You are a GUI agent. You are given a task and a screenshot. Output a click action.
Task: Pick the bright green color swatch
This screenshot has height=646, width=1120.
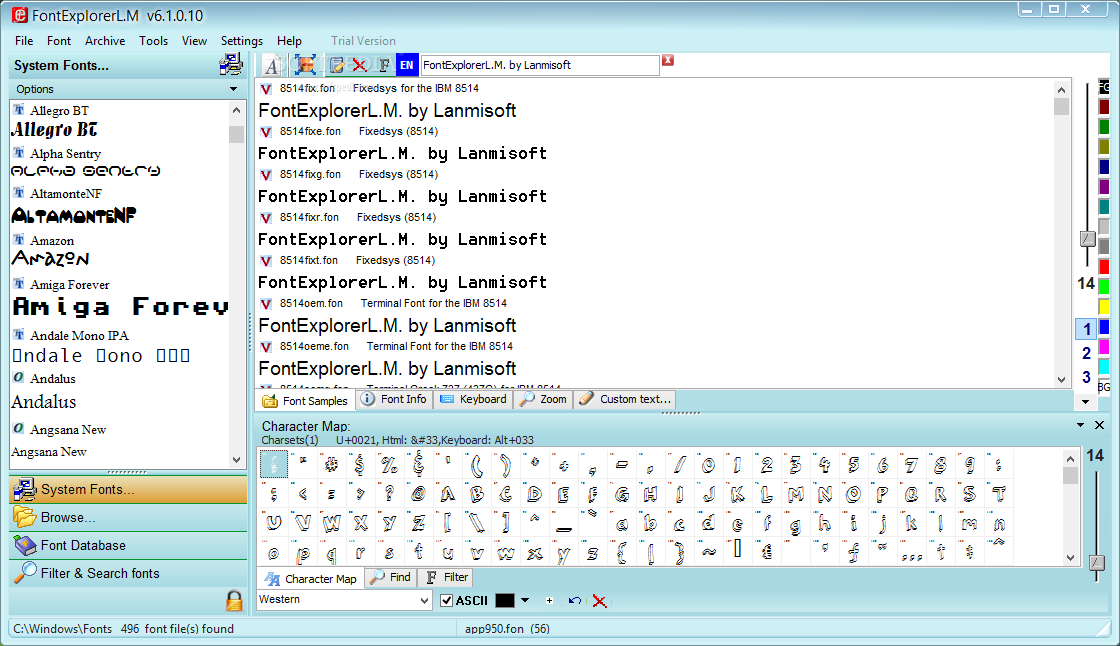[1104, 287]
